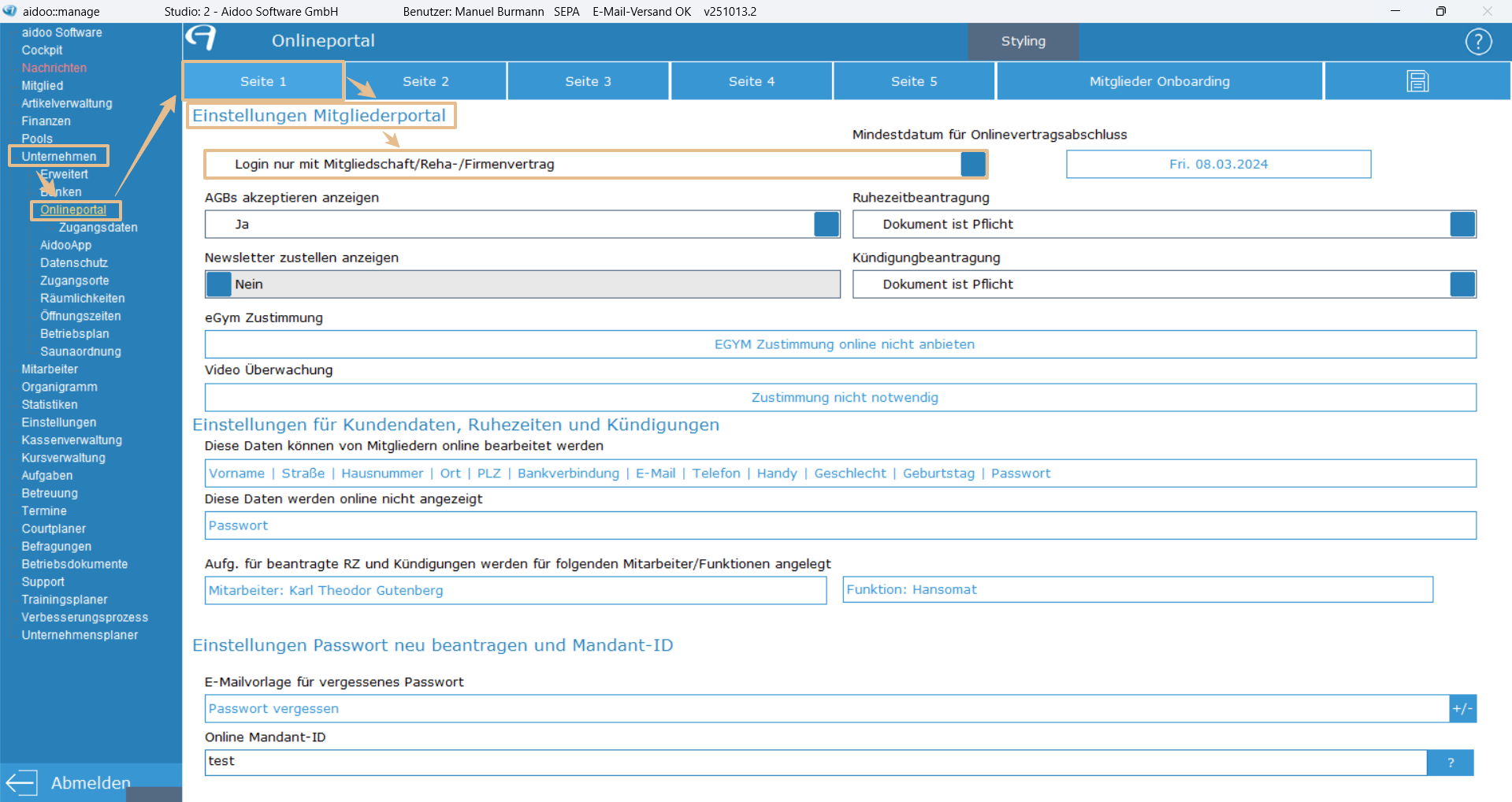Click into the Online Mandant-ID text field

coord(815,762)
